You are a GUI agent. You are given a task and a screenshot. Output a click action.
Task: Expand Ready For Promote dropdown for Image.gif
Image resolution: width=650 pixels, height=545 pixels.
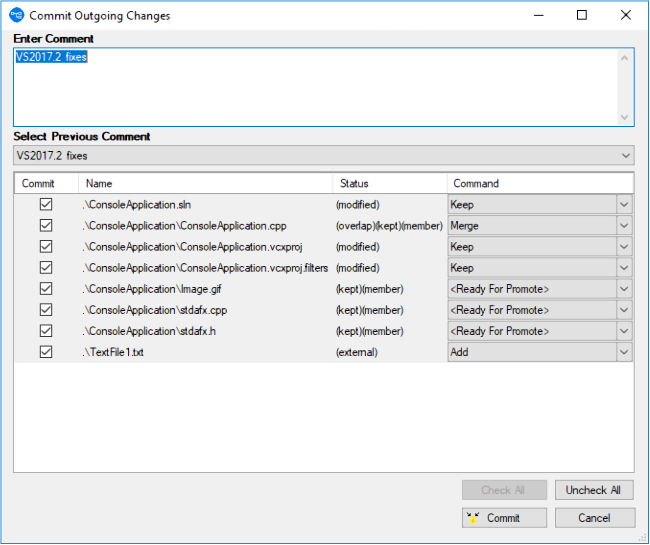[x=624, y=289]
